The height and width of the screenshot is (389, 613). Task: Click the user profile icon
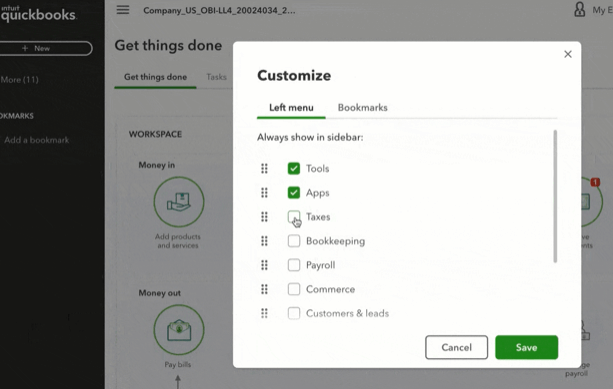579,9
